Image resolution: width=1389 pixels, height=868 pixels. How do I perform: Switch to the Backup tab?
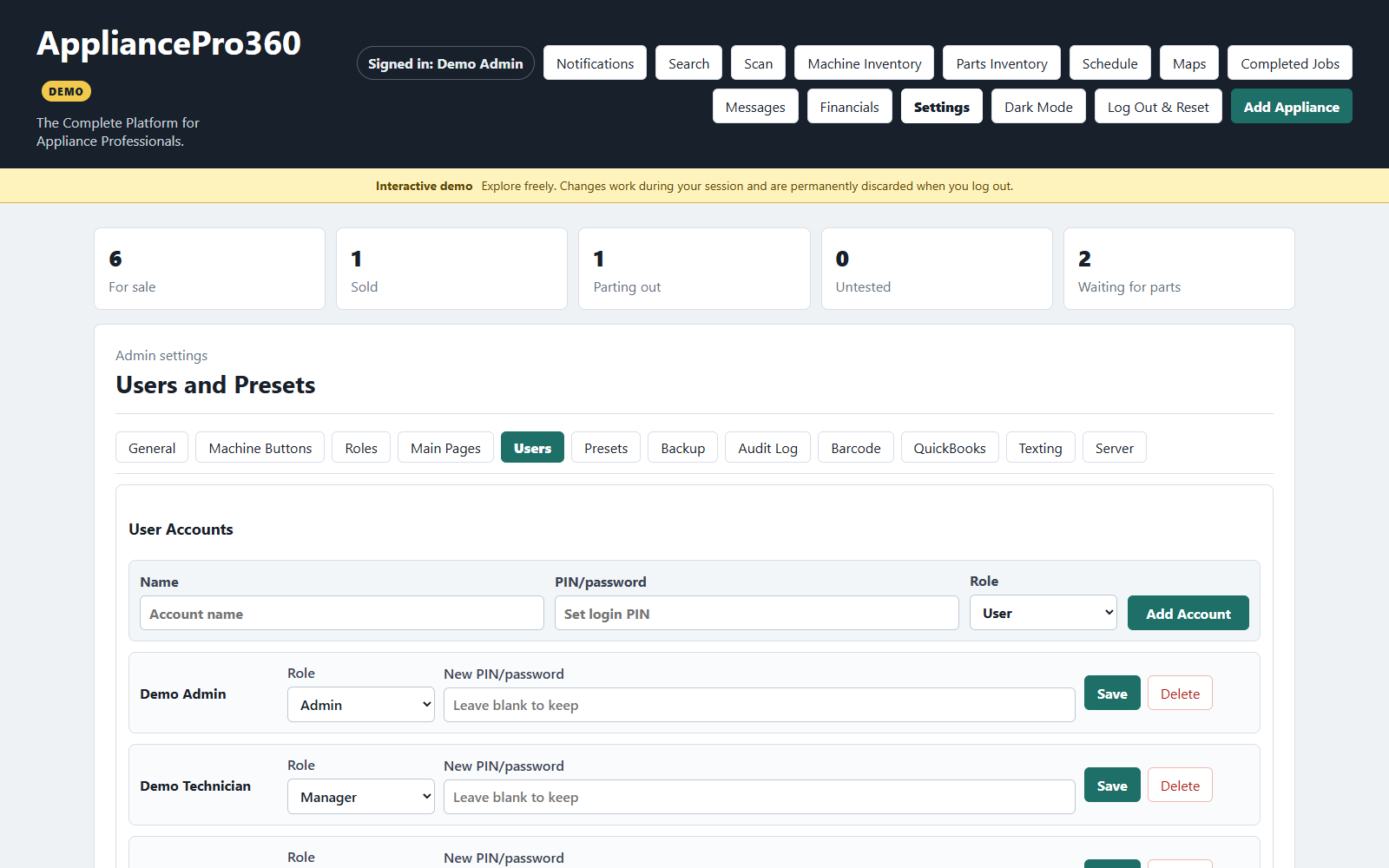pyautogui.click(x=682, y=448)
